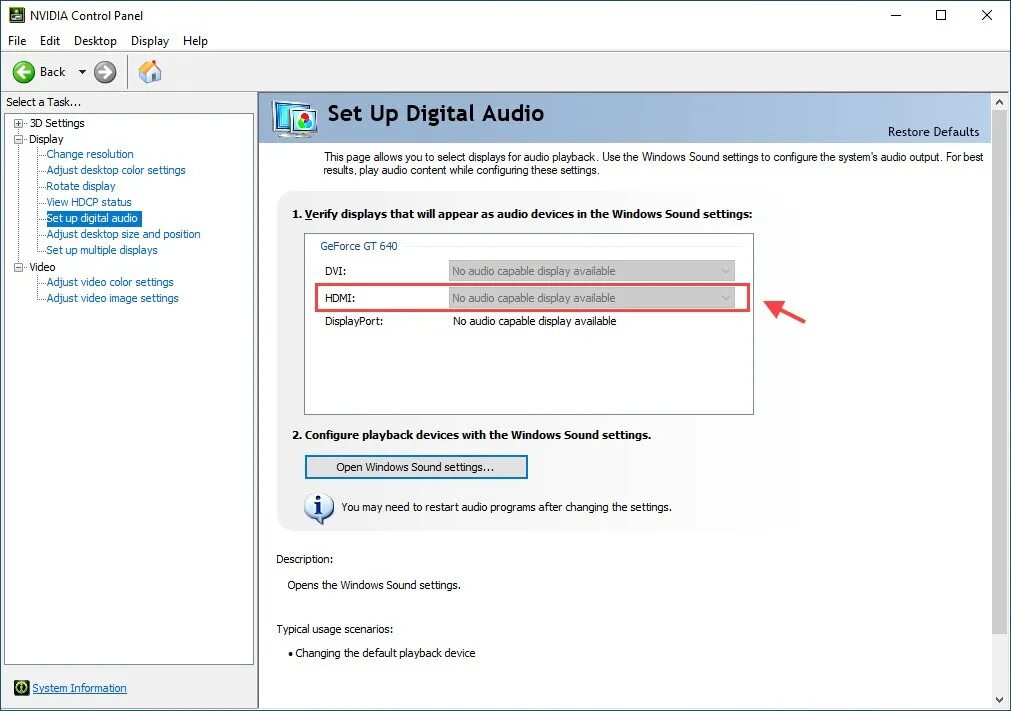The height and width of the screenshot is (711, 1011).
Task: Open the Edit menu
Action: tap(50, 41)
